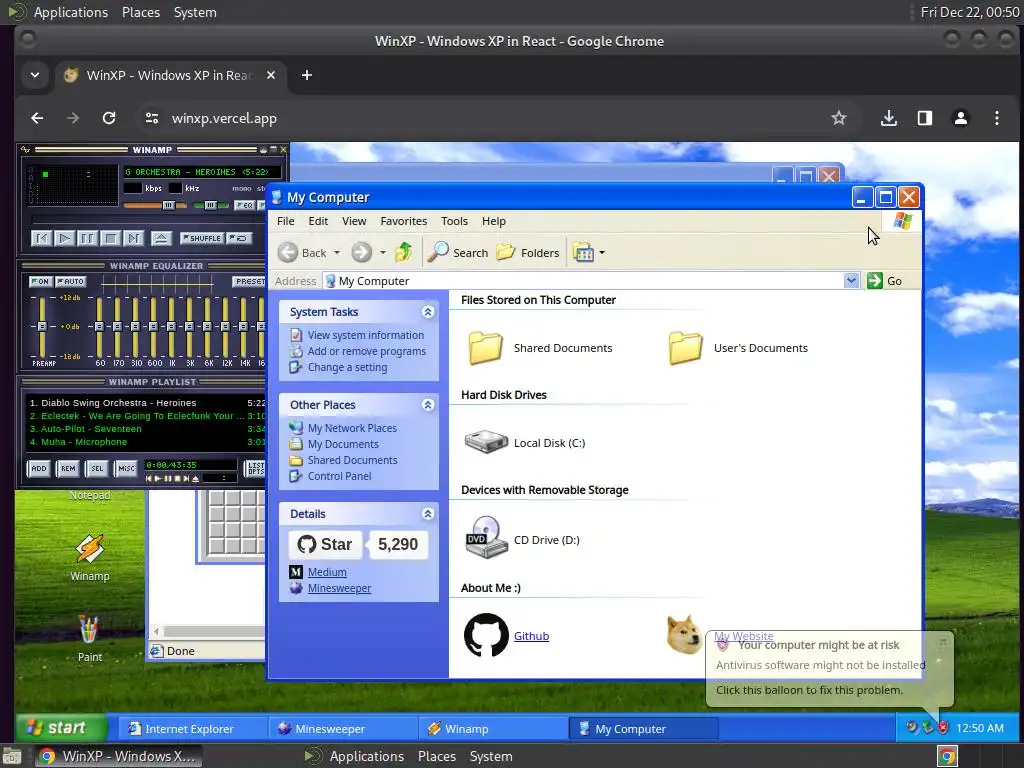This screenshot has width=1024, height=768.
Task: Click the Search toolbar button
Action: pos(458,252)
